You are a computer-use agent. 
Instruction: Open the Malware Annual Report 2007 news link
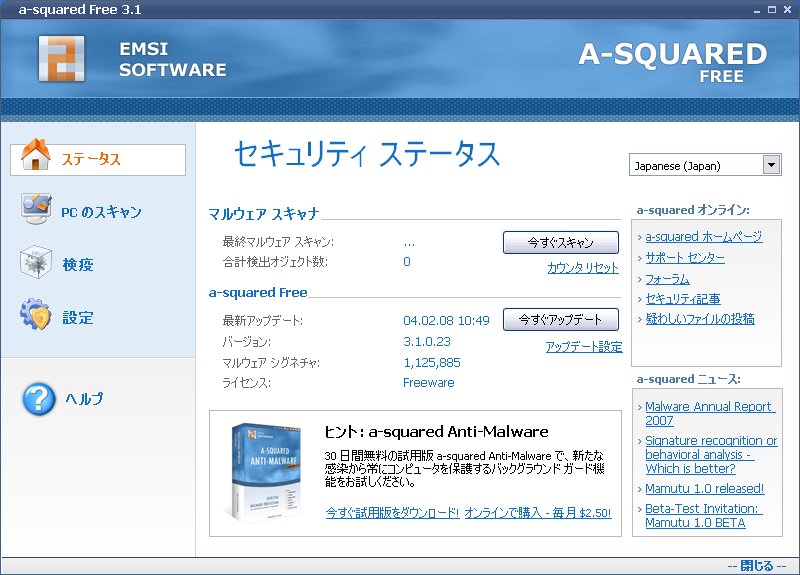coord(710,413)
